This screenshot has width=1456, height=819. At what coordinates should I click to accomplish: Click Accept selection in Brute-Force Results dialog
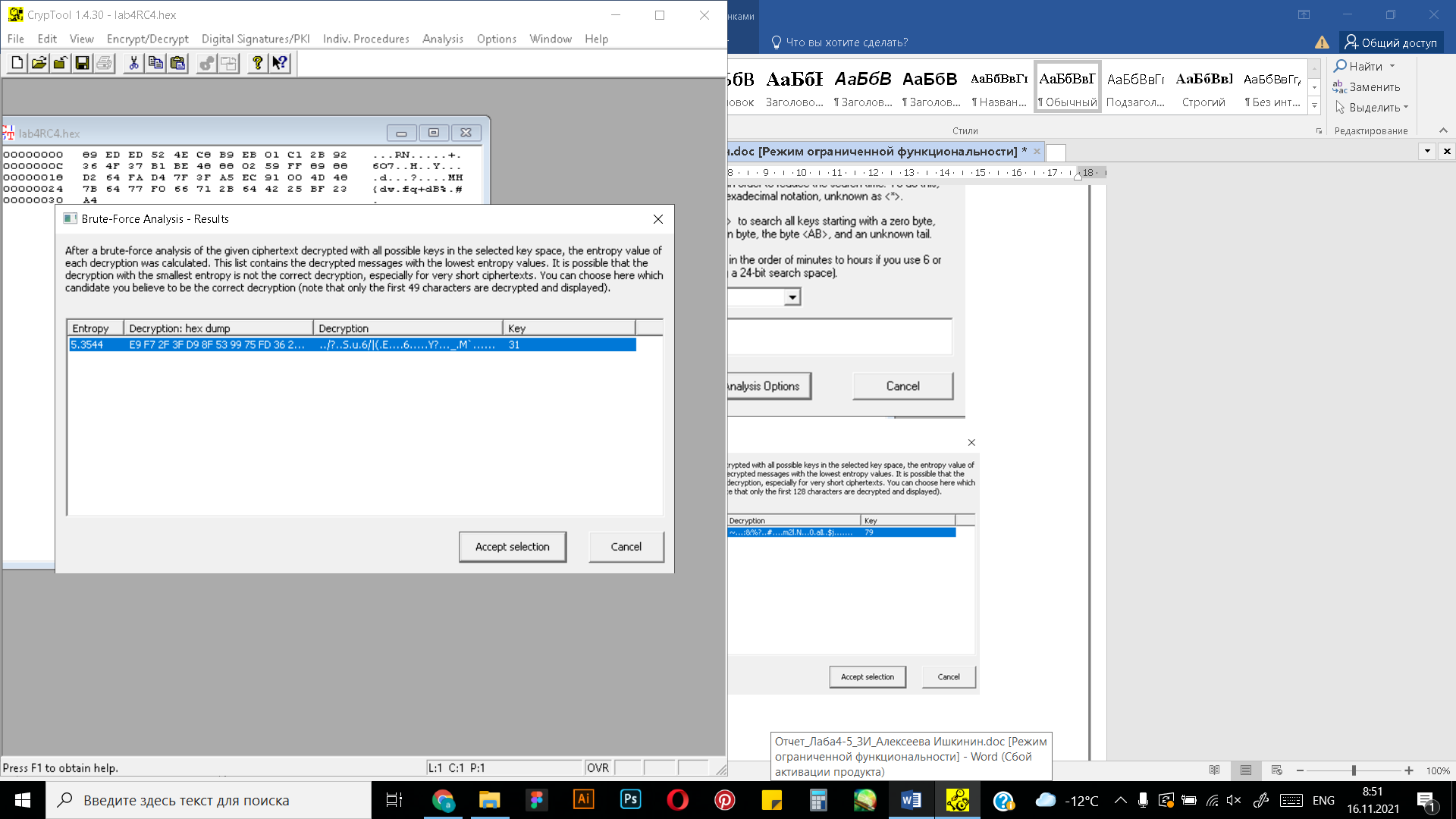pos(513,547)
